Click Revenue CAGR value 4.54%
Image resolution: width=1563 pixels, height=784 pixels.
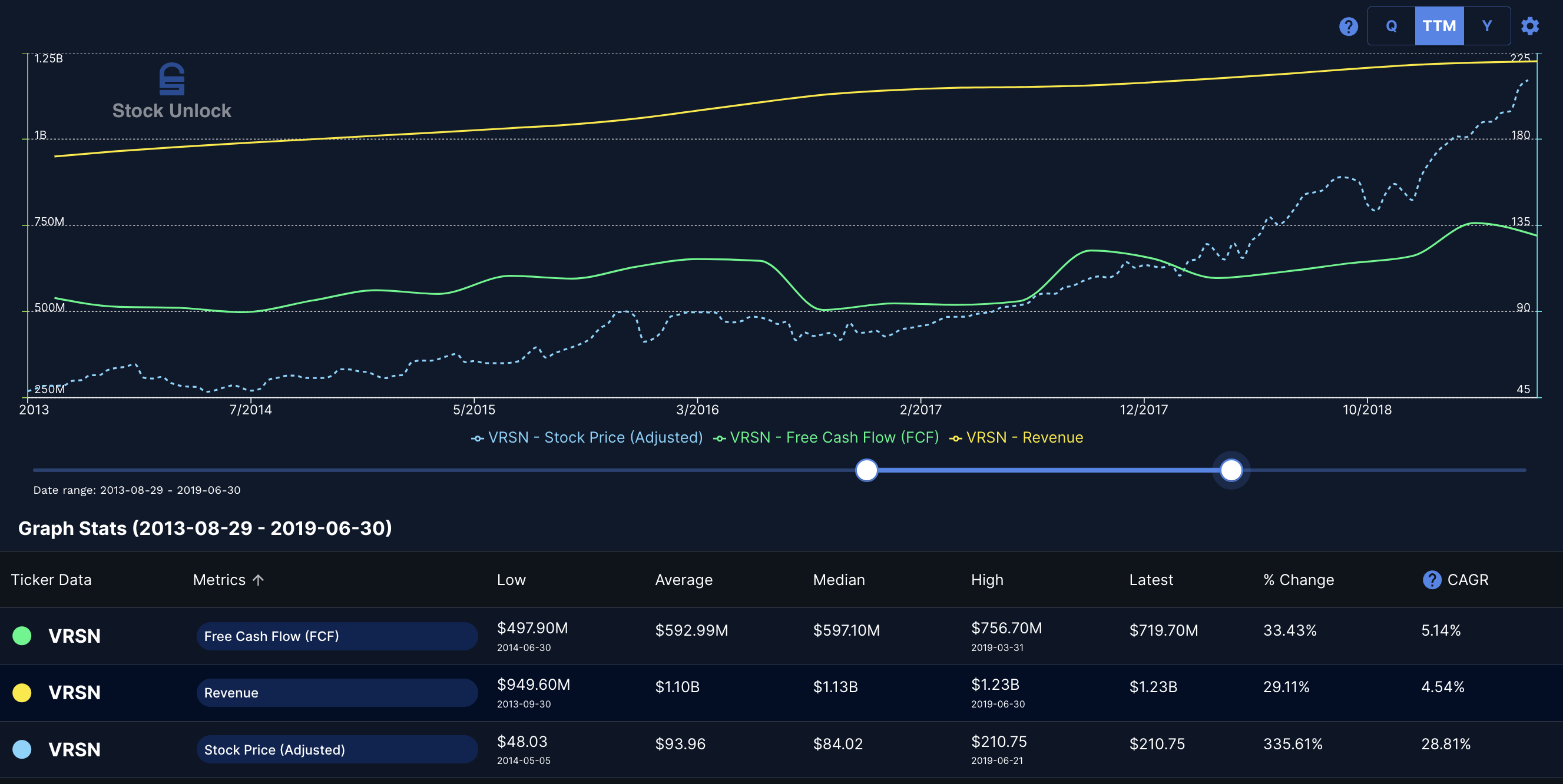tap(1443, 686)
